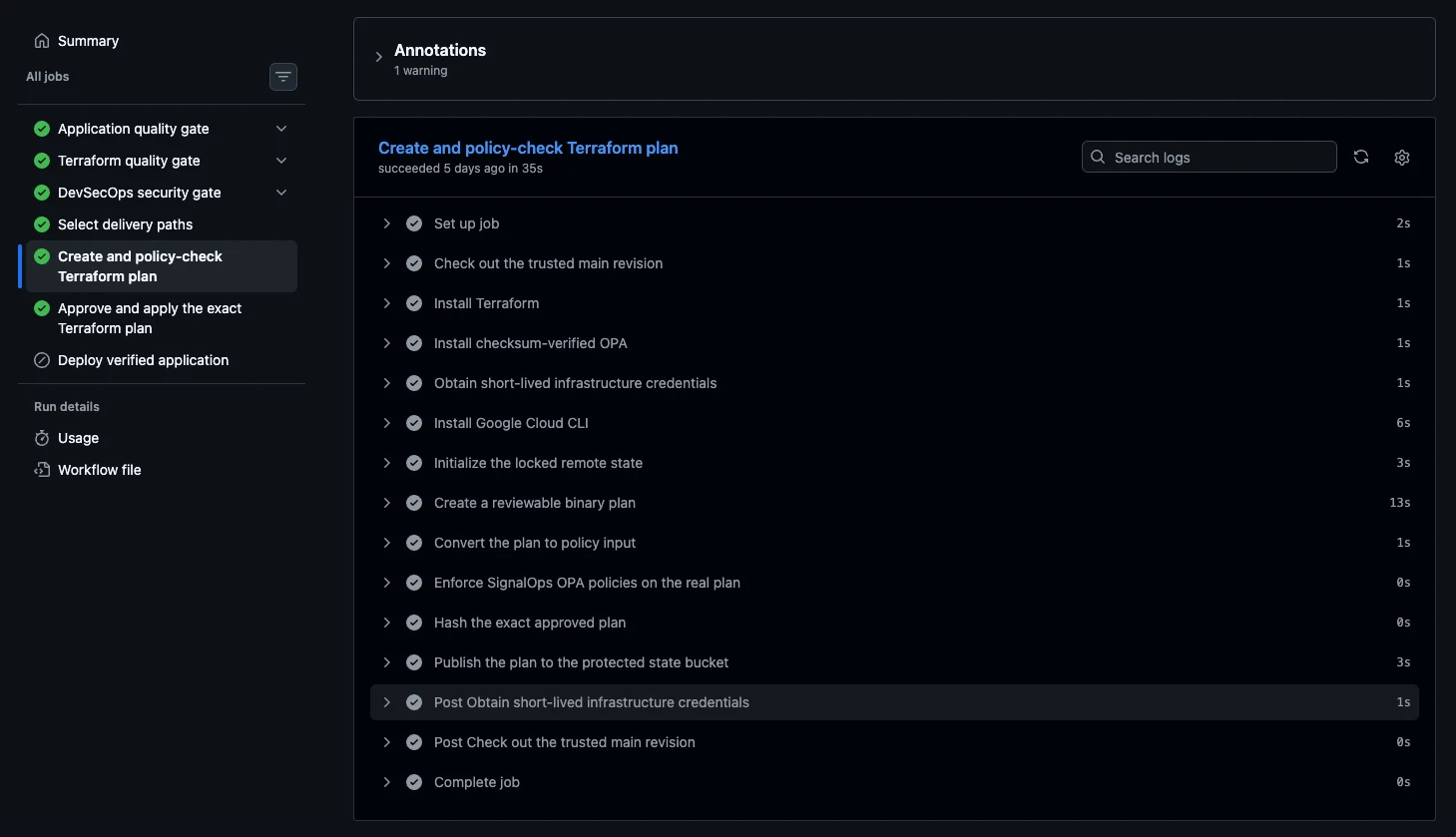Click the success check on Install Google Cloud CLI
The height and width of the screenshot is (837, 1456).
pyautogui.click(x=414, y=423)
